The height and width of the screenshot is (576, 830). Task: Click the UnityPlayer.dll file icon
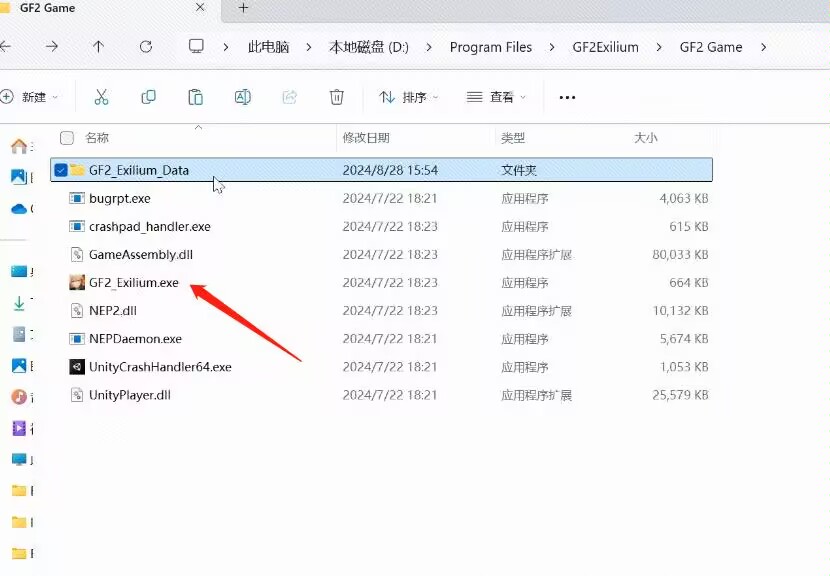[x=77, y=395]
